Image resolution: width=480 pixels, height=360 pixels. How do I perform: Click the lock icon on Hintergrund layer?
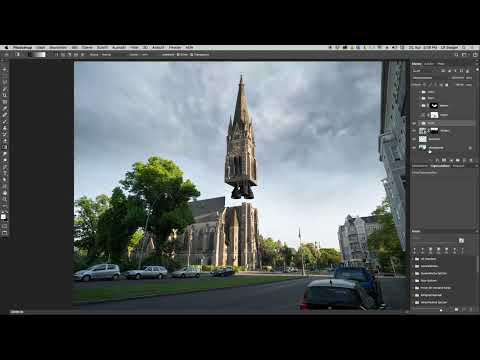tap(470, 148)
